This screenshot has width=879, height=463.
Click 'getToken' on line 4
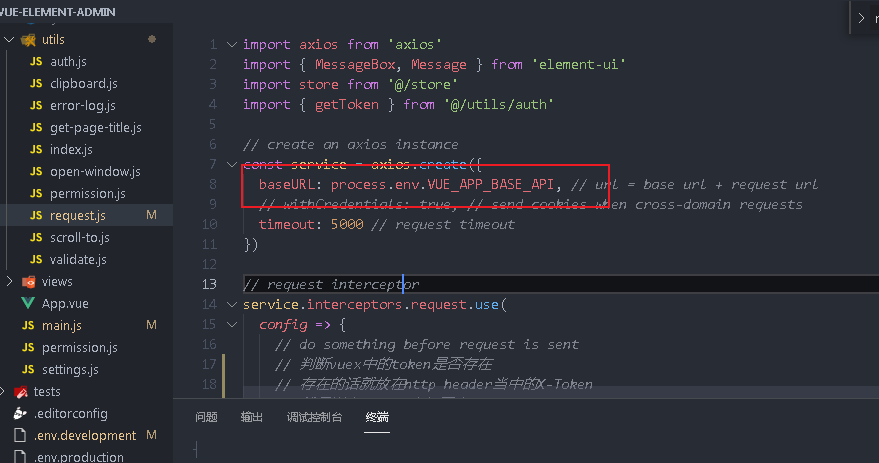(346, 104)
